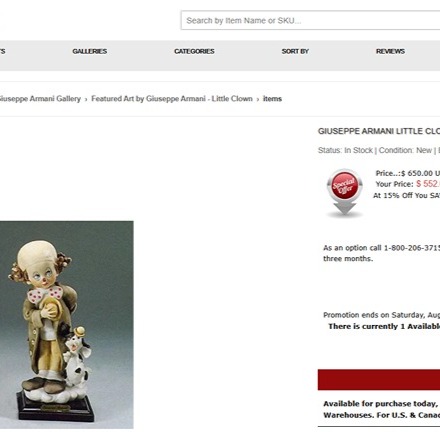Click the Your Price discounted amount in red
440x441 pixels.
click(x=428, y=184)
